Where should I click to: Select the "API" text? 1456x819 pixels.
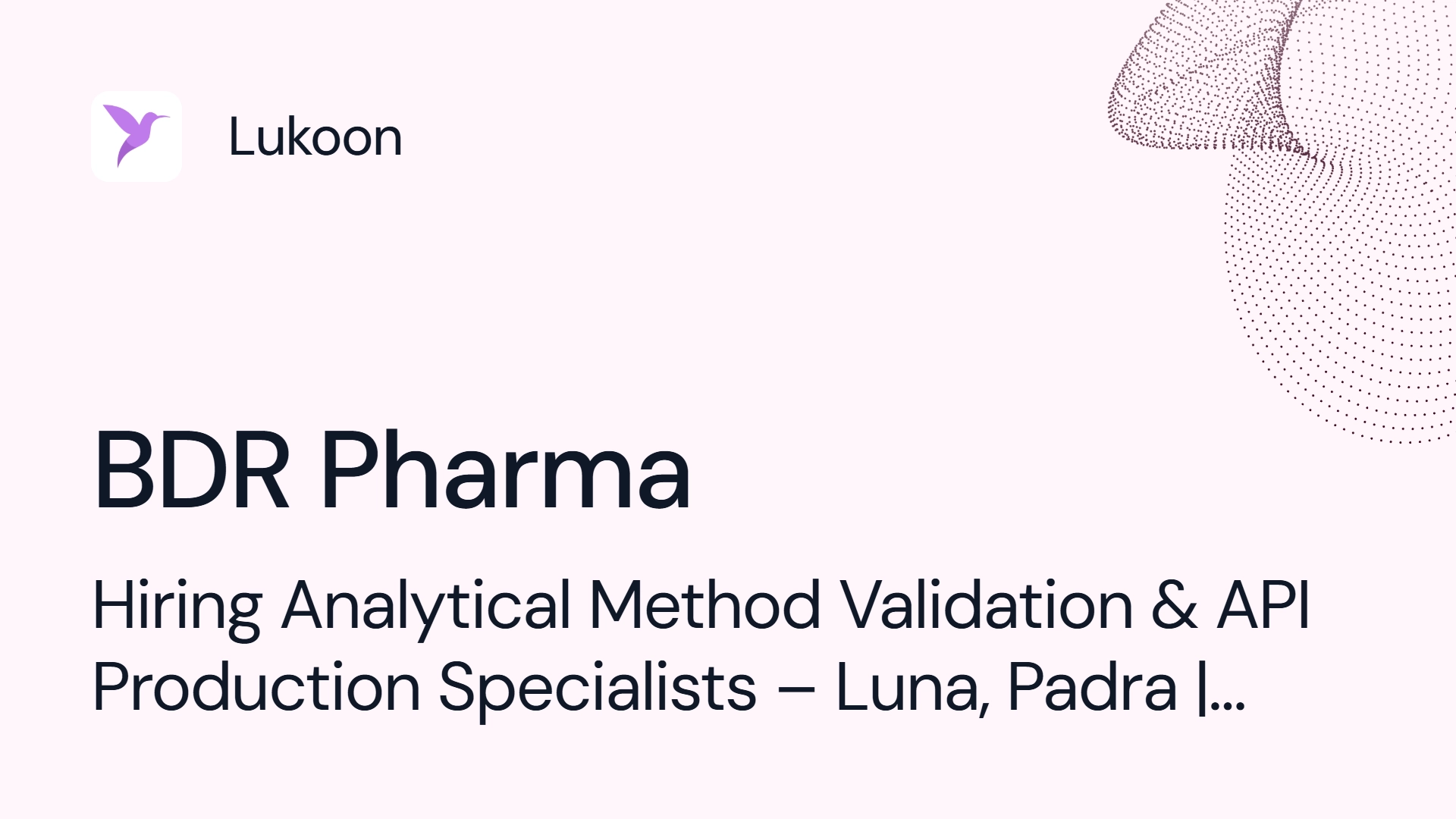point(1263,606)
